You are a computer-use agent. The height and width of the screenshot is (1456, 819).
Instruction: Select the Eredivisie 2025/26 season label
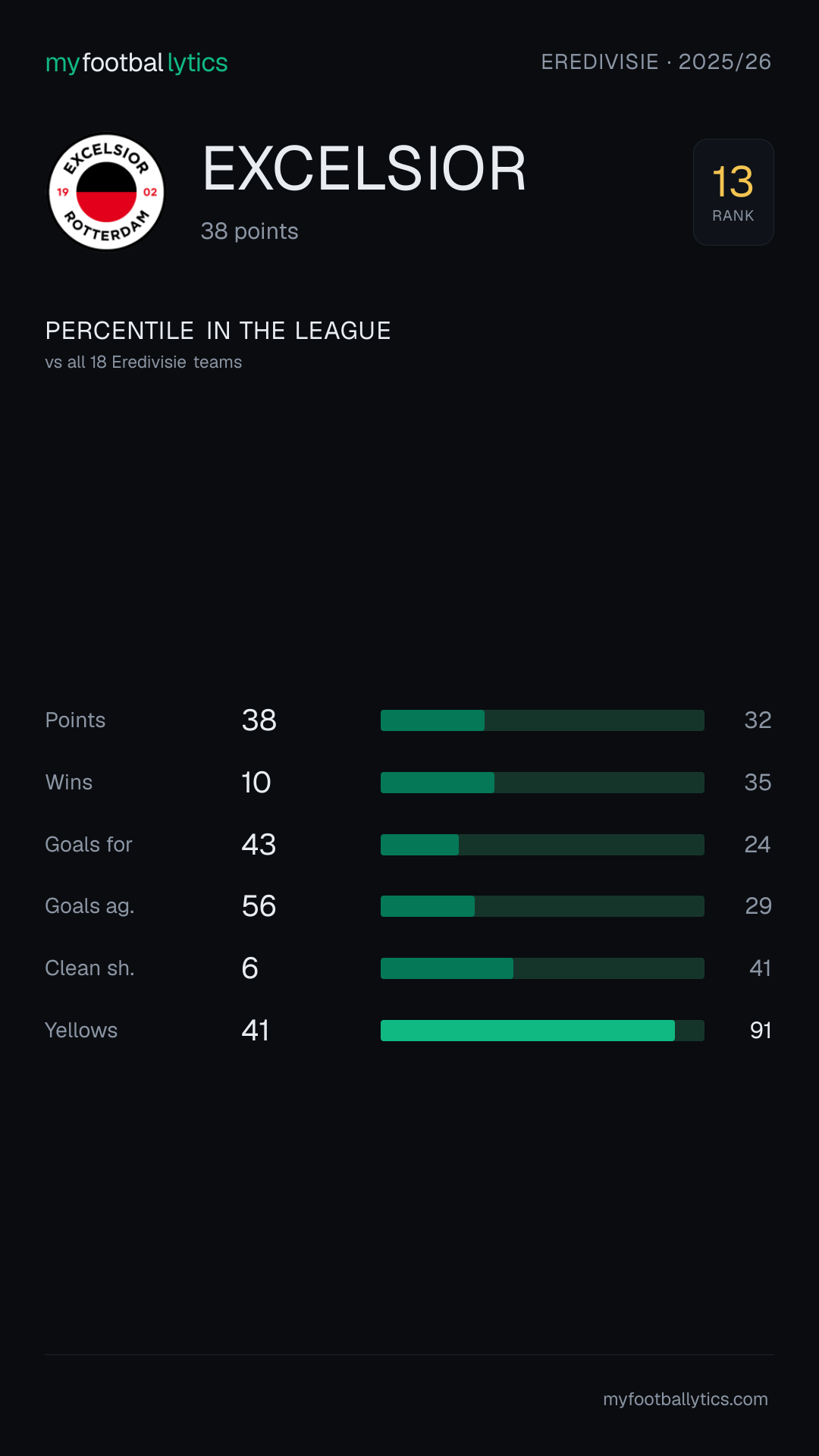pyautogui.click(x=656, y=62)
